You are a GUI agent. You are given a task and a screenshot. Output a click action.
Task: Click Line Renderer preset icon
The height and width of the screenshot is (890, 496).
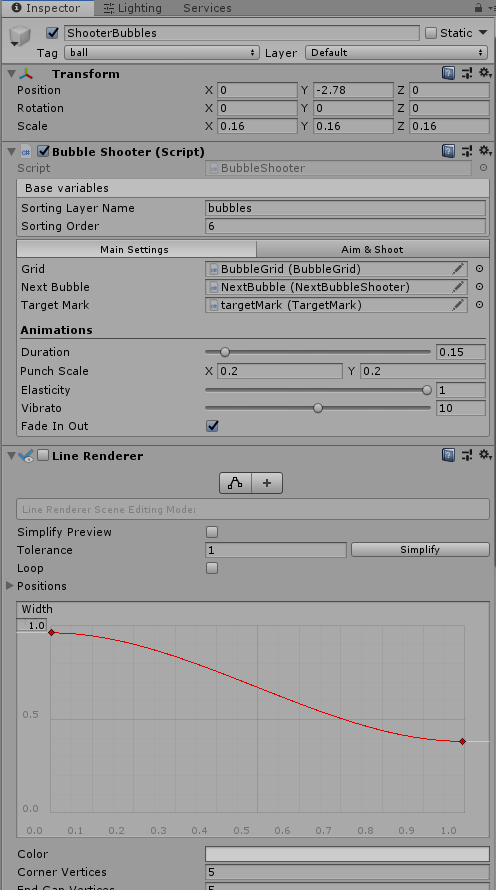click(x=466, y=455)
